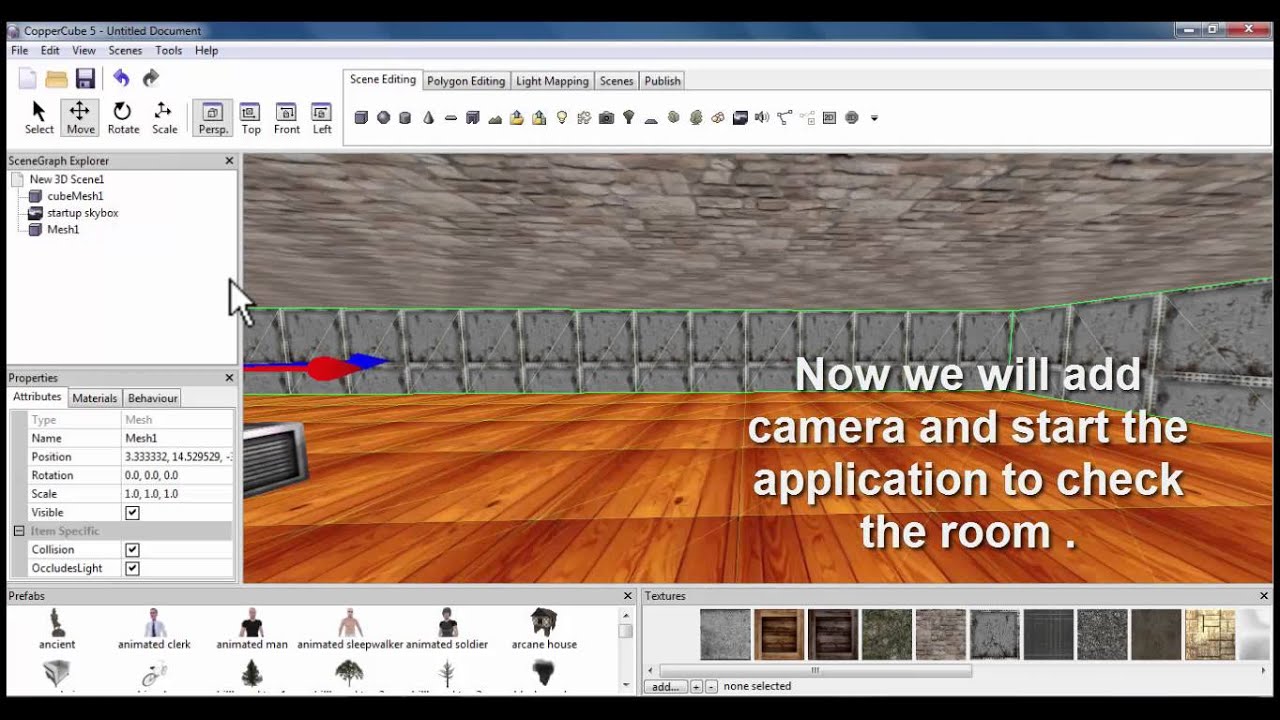
Task: Select startup skybox in scene tree
Action: click(x=82, y=213)
